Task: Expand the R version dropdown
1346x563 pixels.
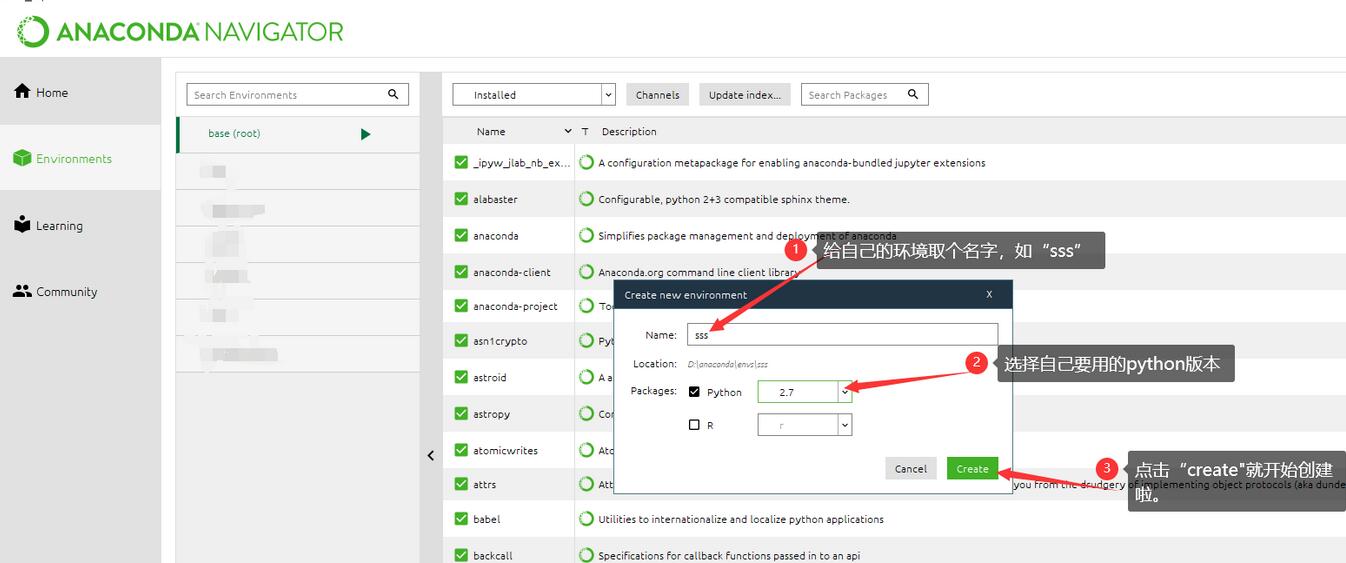Action: (845, 425)
